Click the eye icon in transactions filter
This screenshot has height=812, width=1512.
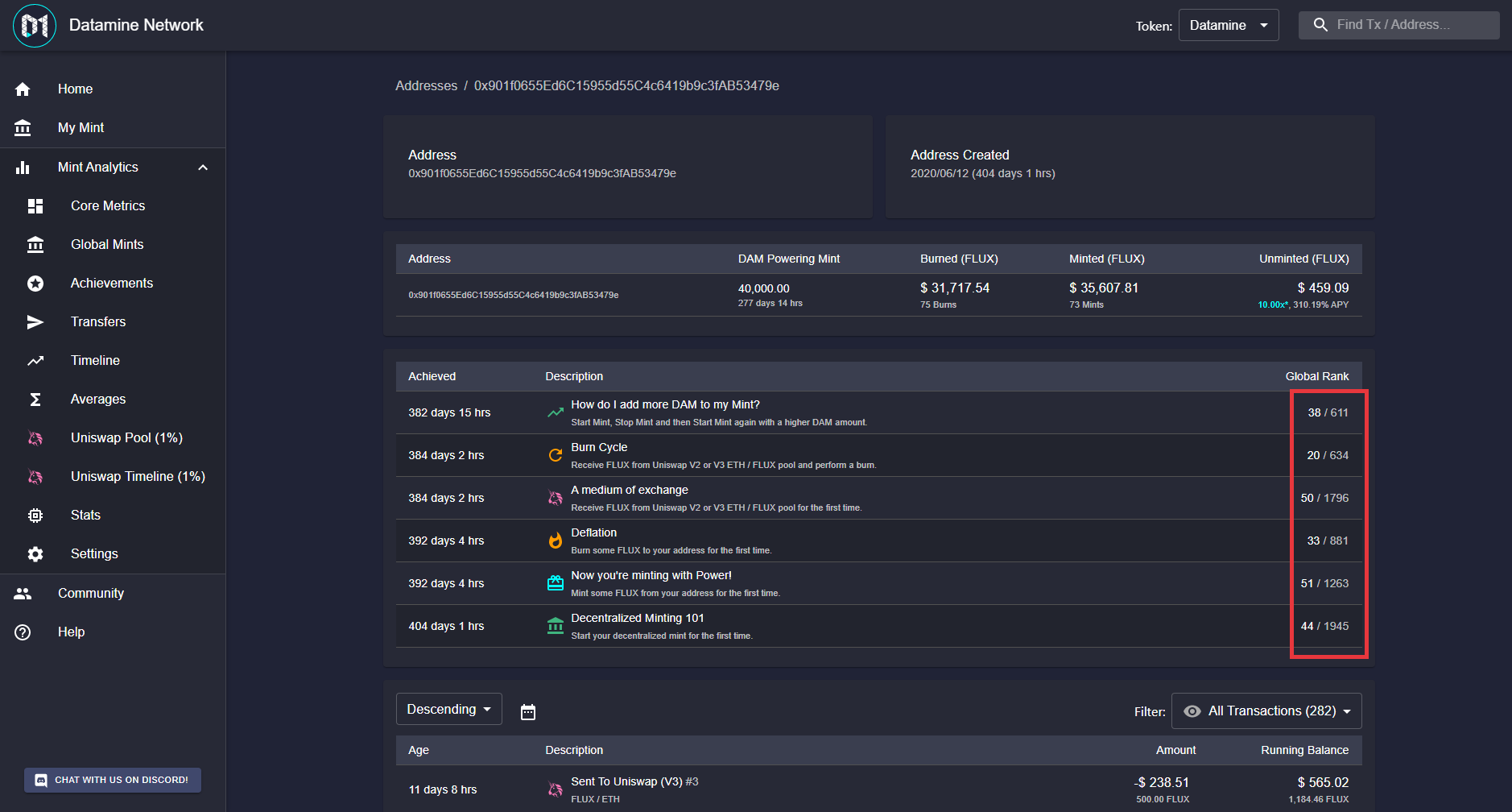[1192, 711]
